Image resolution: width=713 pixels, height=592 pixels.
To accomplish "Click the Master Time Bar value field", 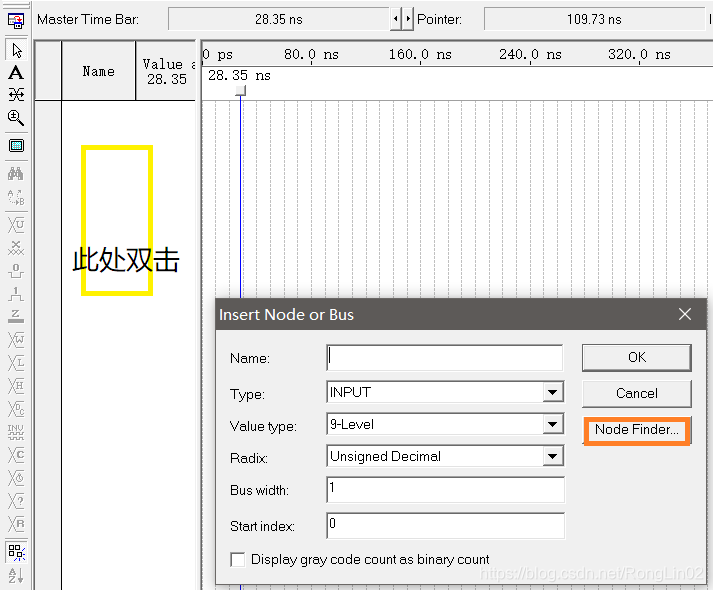I will tap(279, 19).
